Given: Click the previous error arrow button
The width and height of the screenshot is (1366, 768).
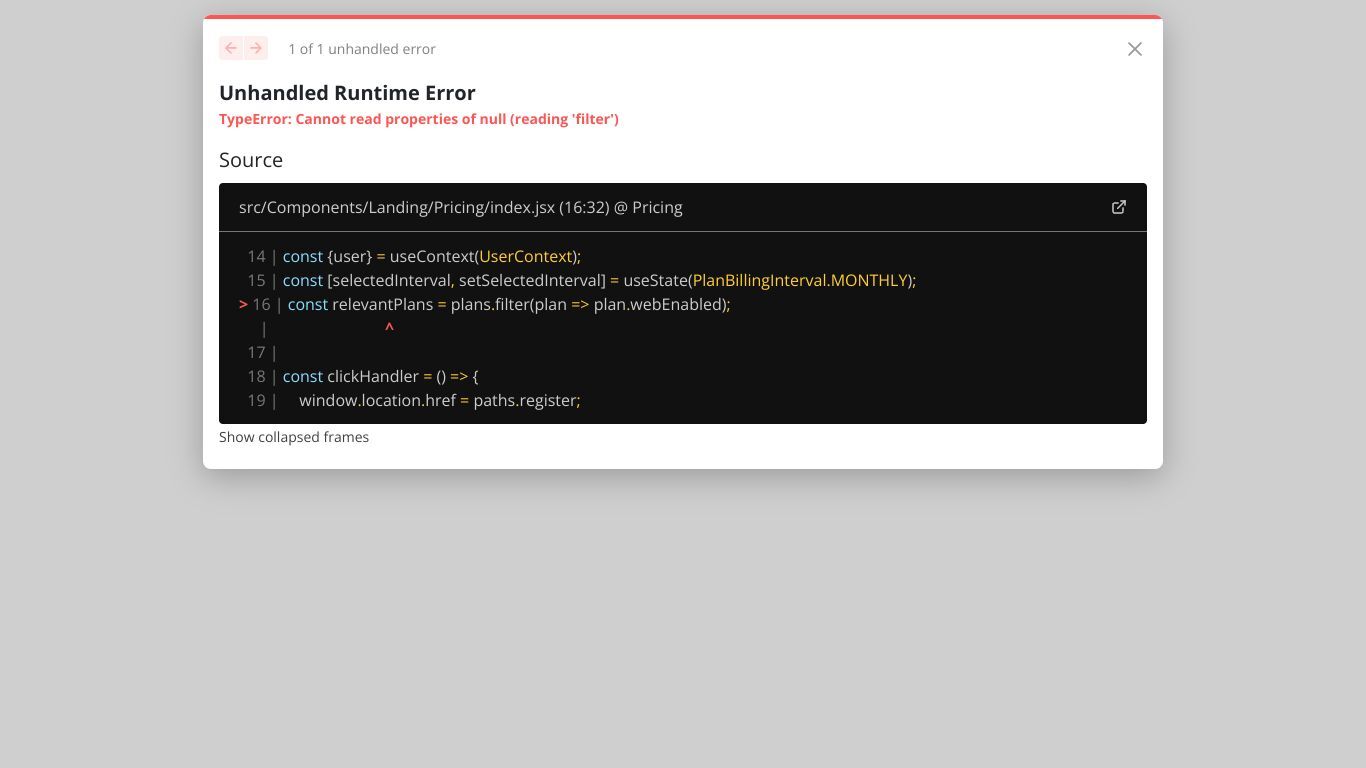Looking at the screenshot, I should tap(231, 48).
